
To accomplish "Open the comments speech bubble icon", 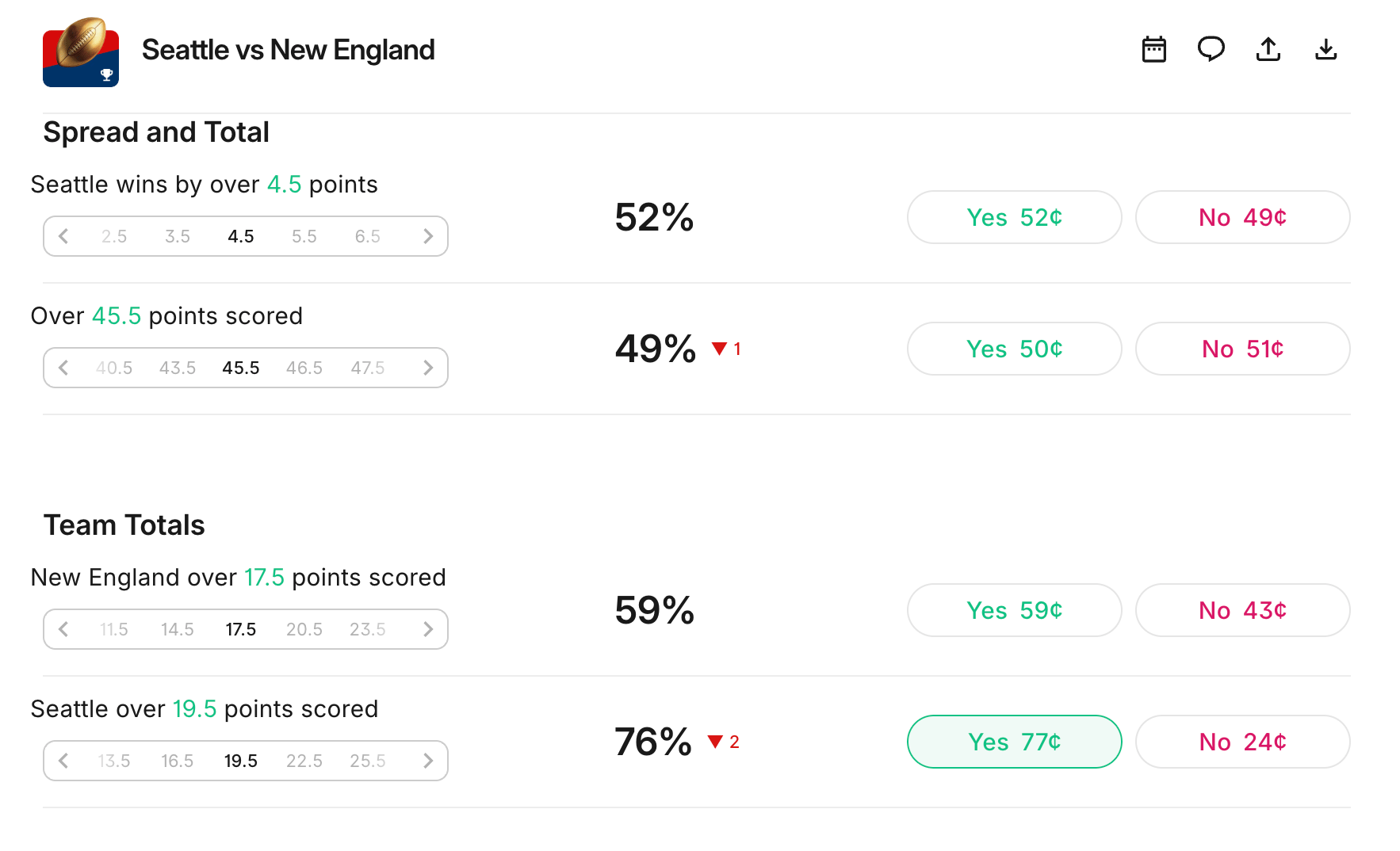I will point(1211,50).
